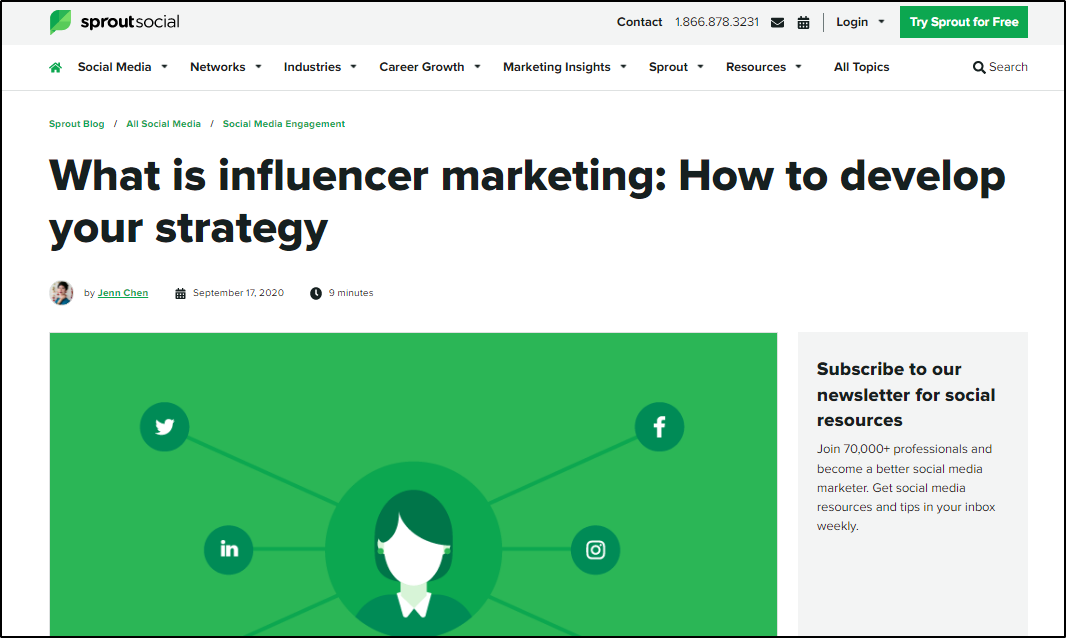Click the envelope email icon in header
This screenshot has height=638, width=1066.
coord(778,22)
